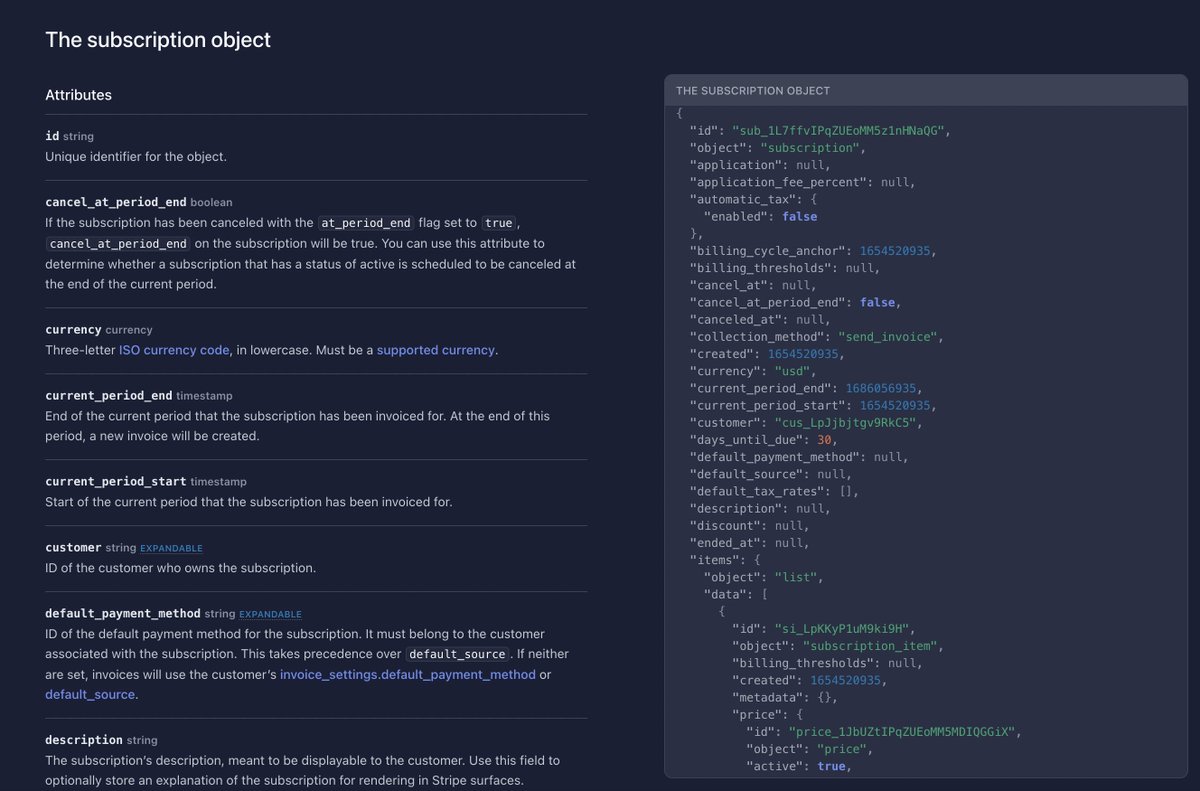Click the default_payment_method attribute name
This screenshot has height=791, width=1200.
123,613
